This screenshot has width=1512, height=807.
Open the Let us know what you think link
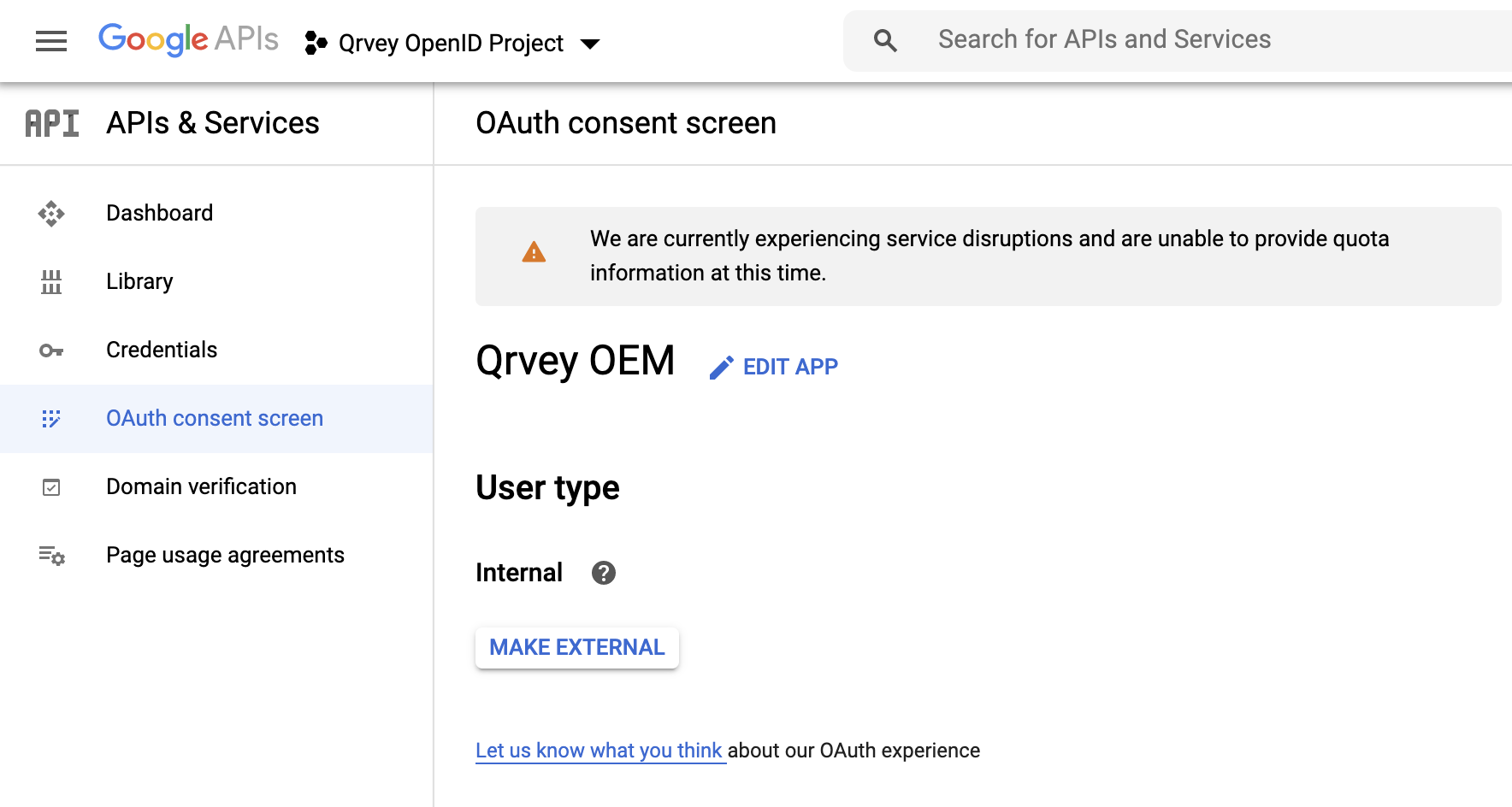pos(599,751)
